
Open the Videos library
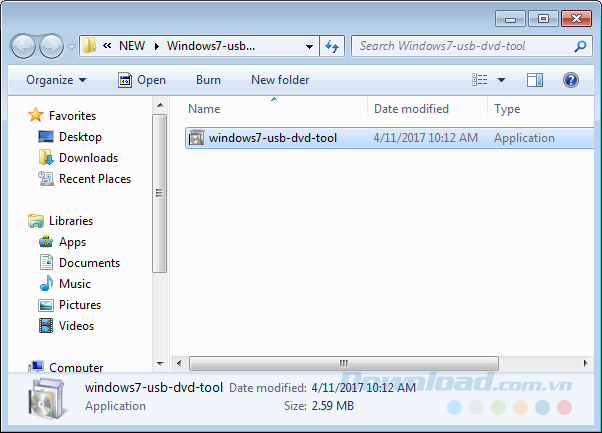click(76, 326)
